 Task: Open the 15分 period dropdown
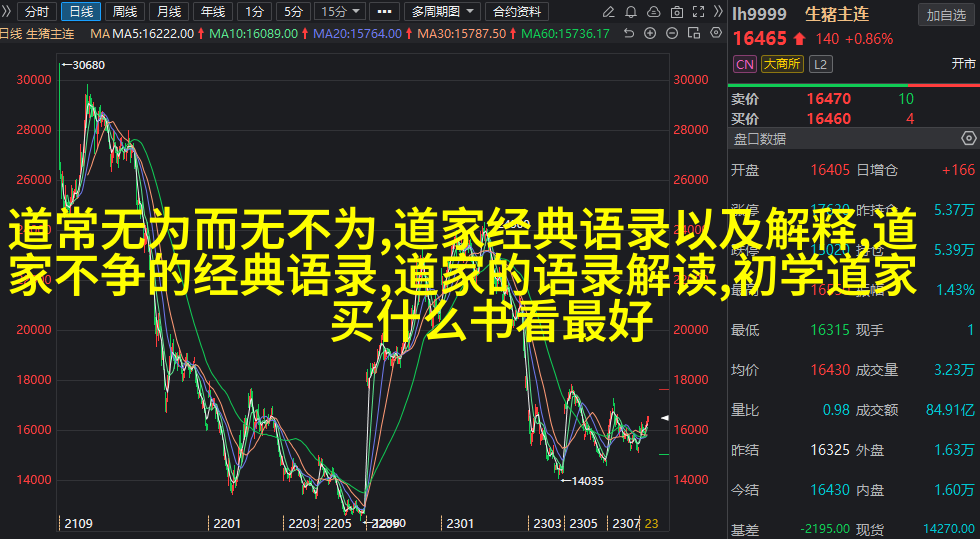(338, 12)
